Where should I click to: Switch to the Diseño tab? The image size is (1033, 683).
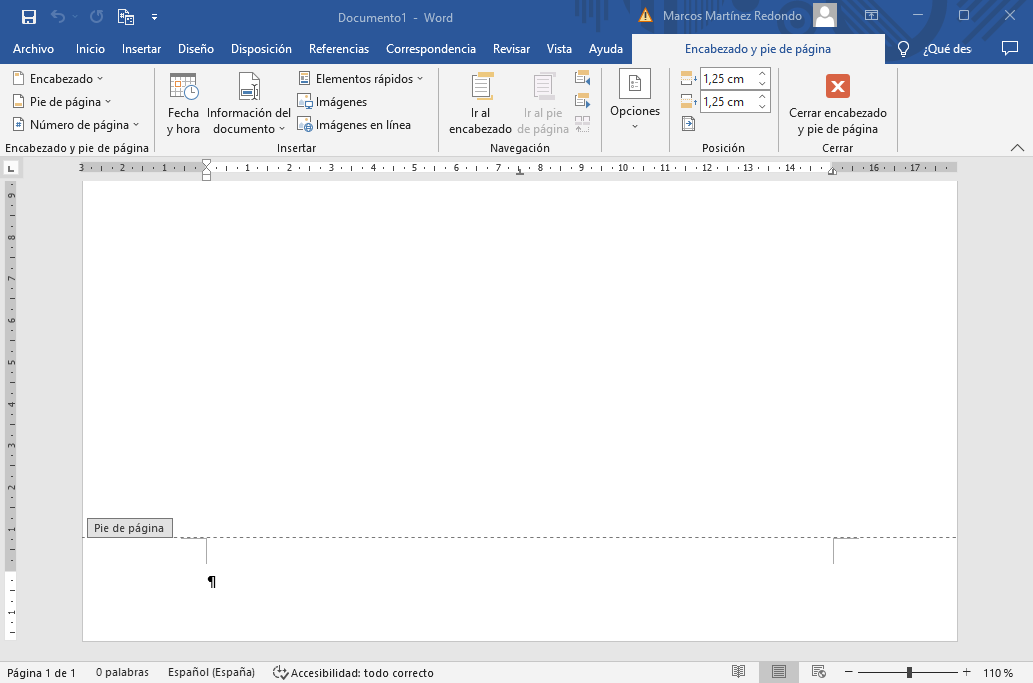pyautogui.click(x=196, y=49)
